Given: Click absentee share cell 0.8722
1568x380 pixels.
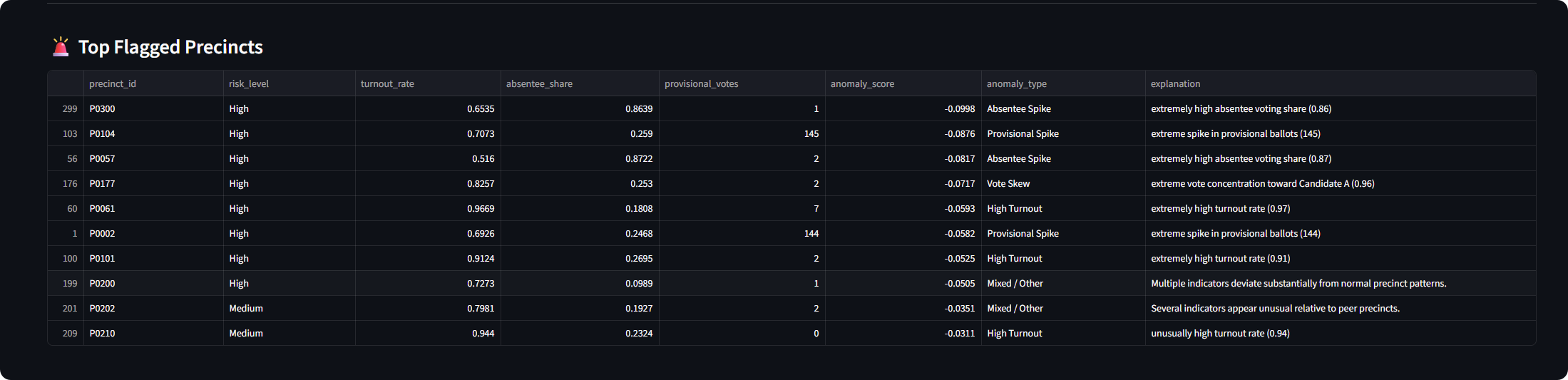Looking at the screenshot, I should pos(639,159).
